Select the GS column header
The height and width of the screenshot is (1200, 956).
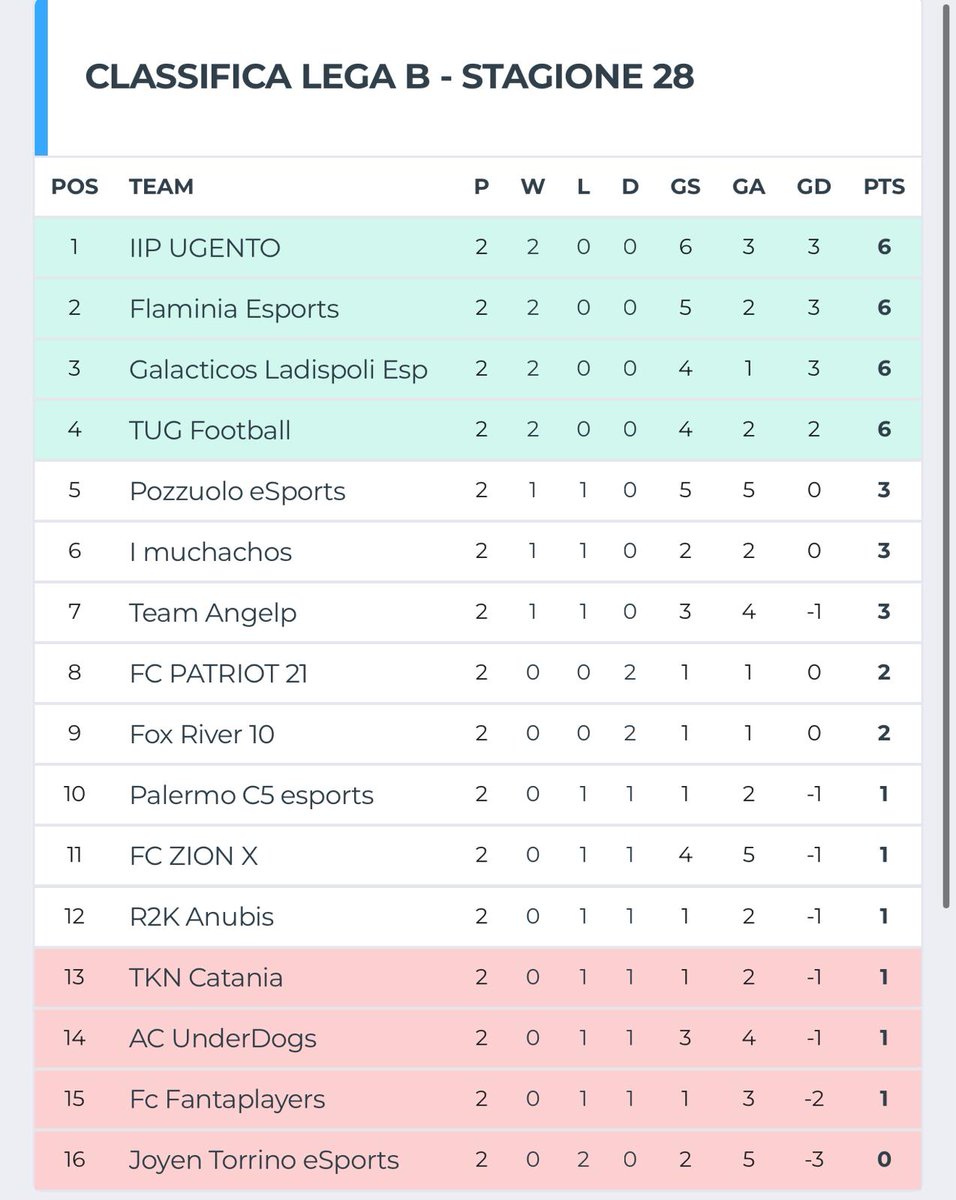pos(685,187)
